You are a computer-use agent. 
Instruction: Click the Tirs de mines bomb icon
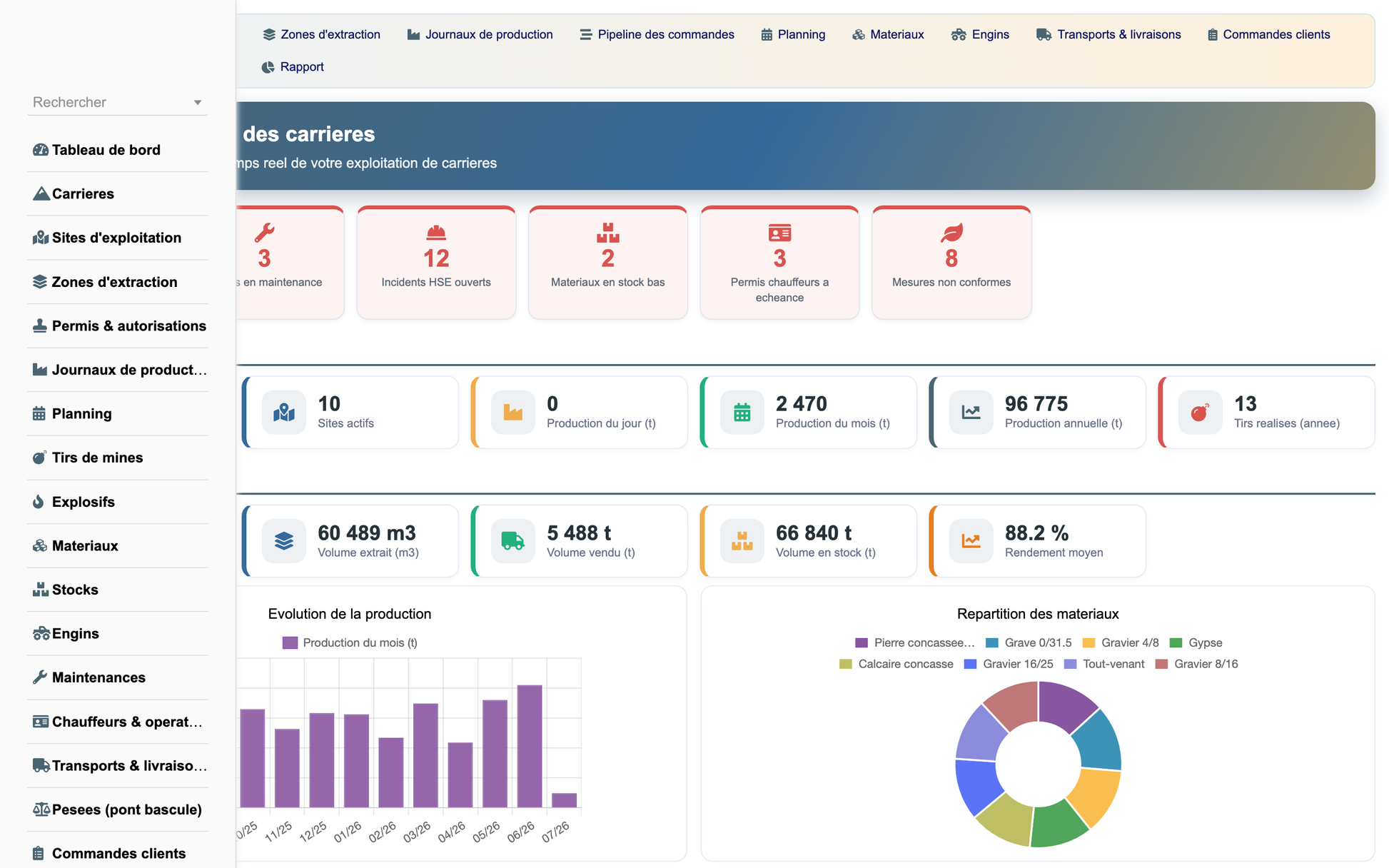pos(40,458)
